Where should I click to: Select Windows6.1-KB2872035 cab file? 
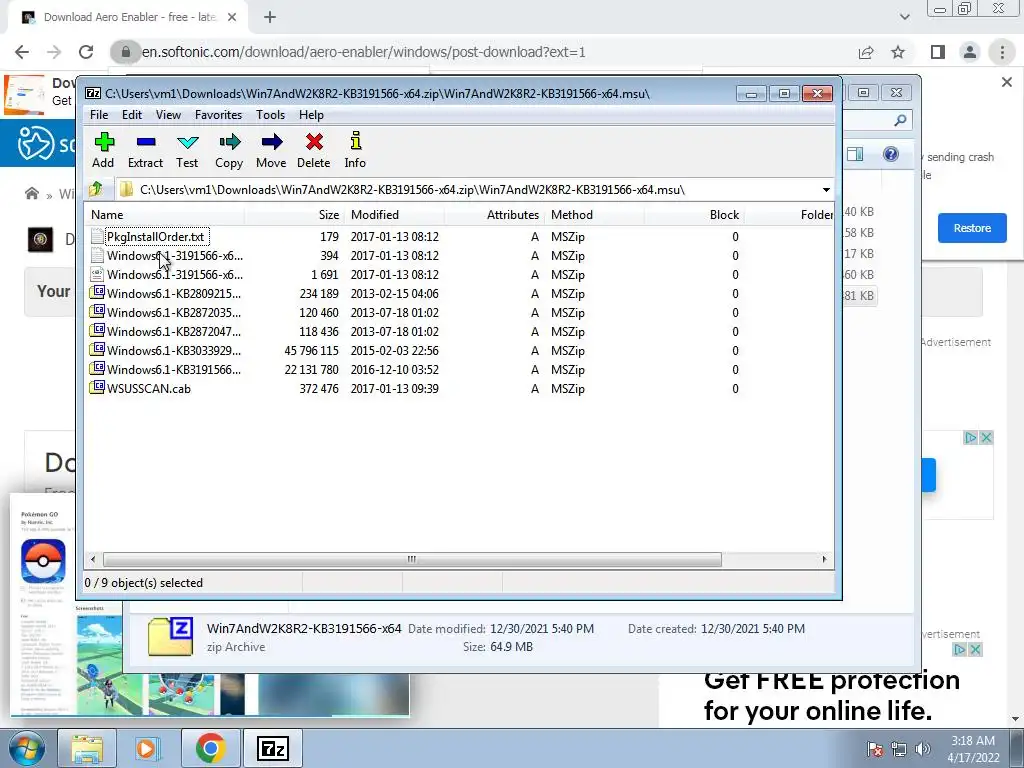[x=174, y=313]
